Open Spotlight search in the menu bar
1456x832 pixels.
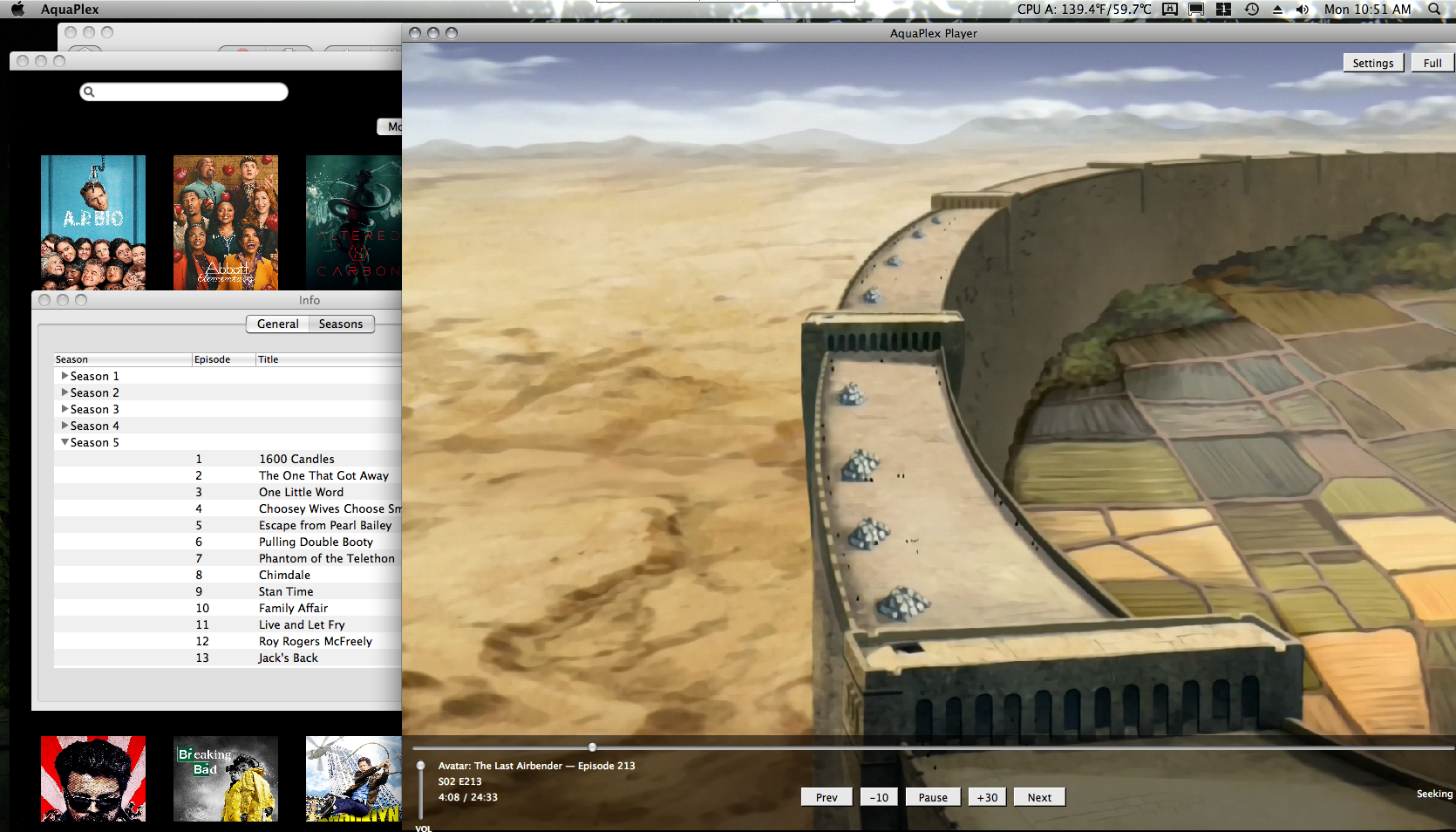click(x=1434, y=10)
